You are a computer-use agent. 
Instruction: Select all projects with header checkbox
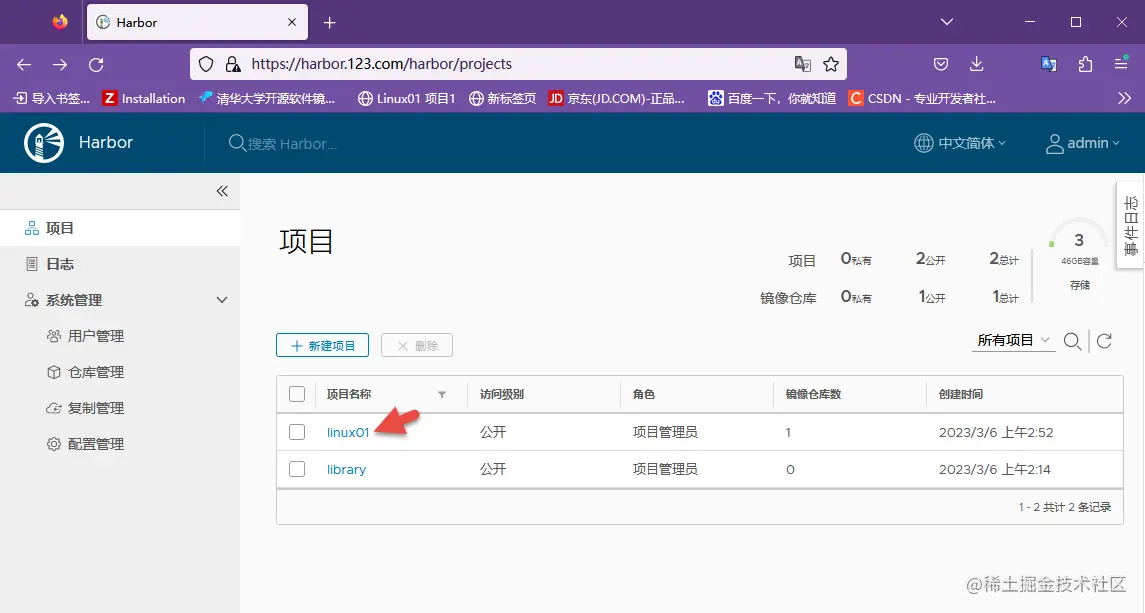(x=297, y=395)
